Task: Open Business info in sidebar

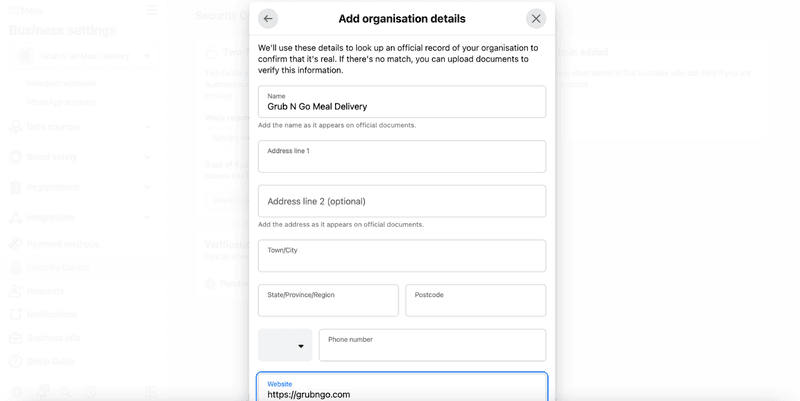Action: 53,338
